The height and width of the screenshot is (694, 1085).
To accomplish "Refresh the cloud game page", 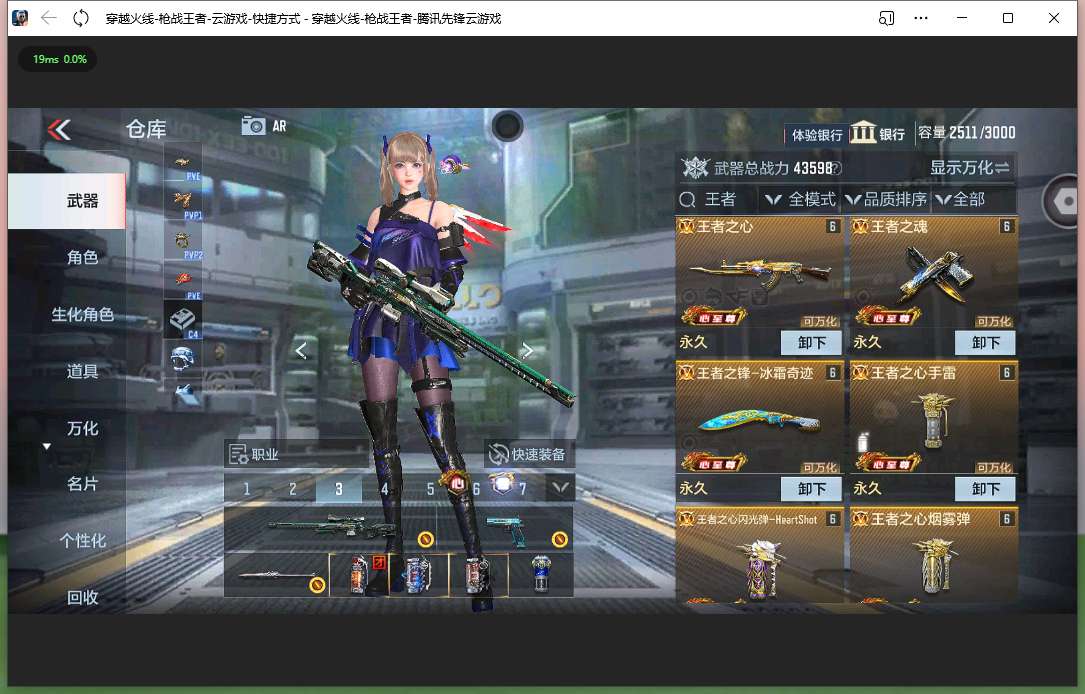I will 81,18.
